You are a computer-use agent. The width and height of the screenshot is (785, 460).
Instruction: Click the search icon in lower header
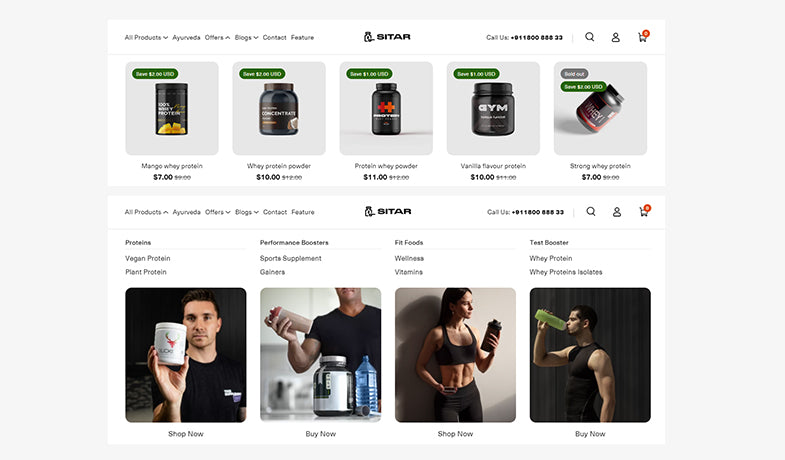tap(591, 212)
